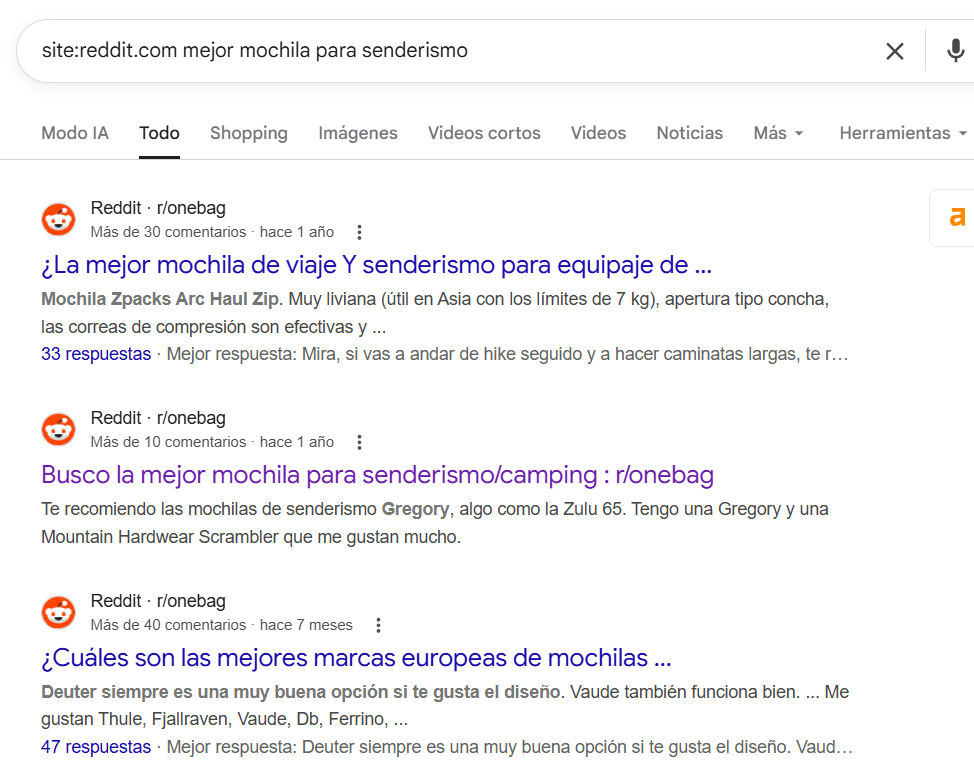
Task: Click Reddit logo of first result
Action: click(58, 219)
